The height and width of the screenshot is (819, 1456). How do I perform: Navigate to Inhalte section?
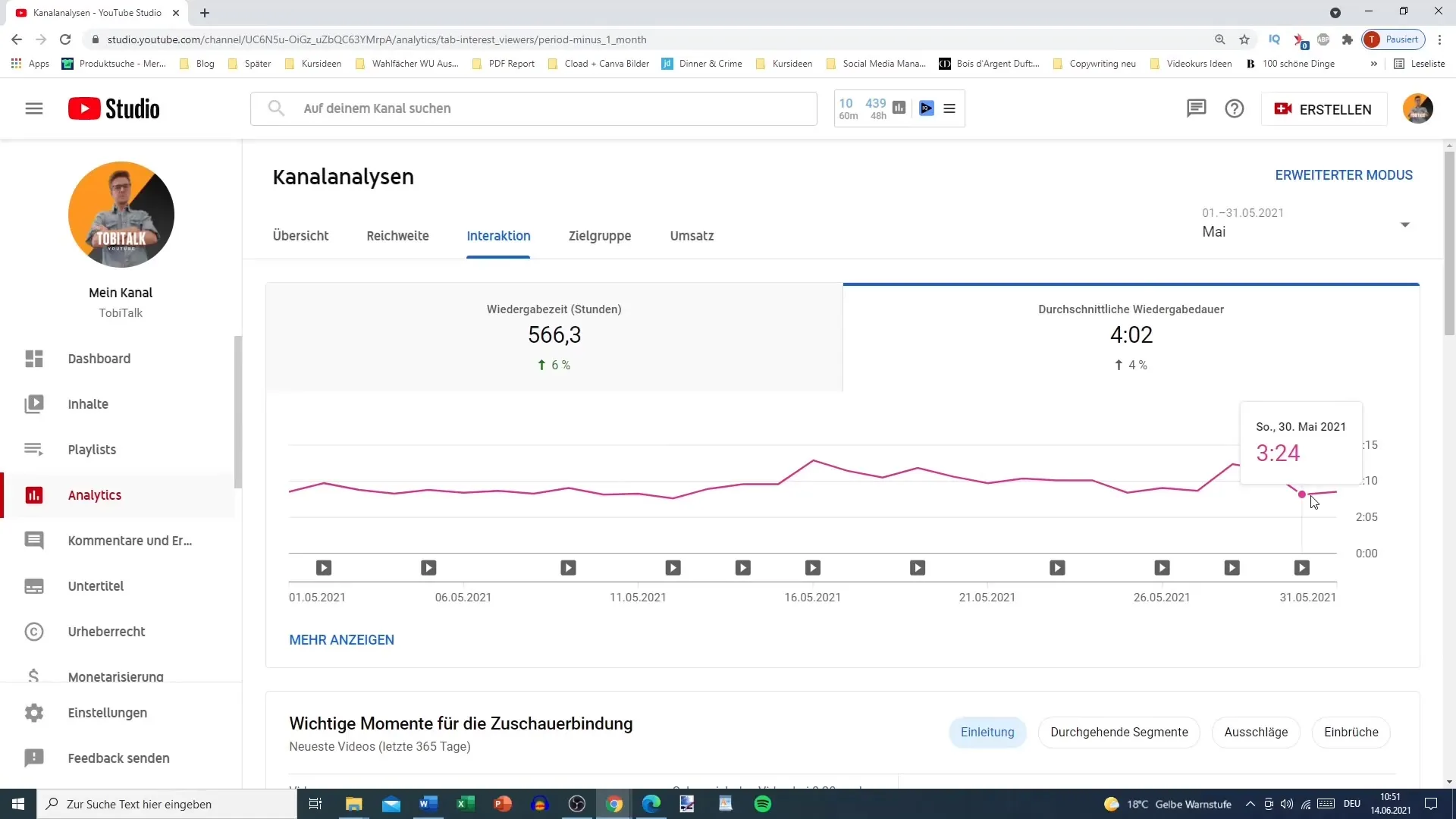click(88, 403)
